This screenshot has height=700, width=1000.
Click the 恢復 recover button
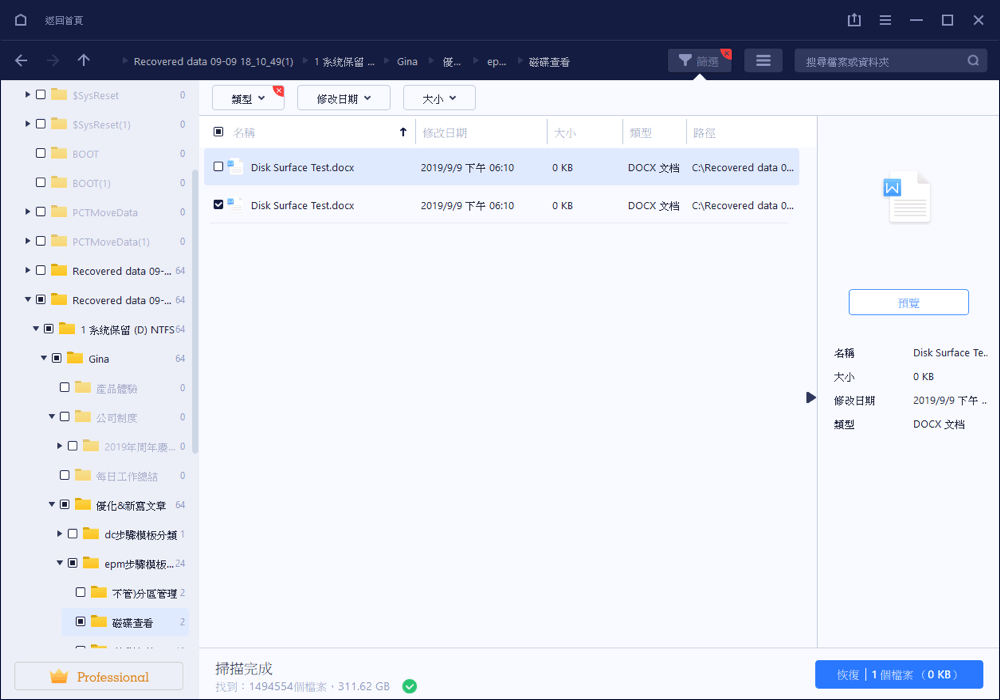pyautogui.click(x=899, y=674)
